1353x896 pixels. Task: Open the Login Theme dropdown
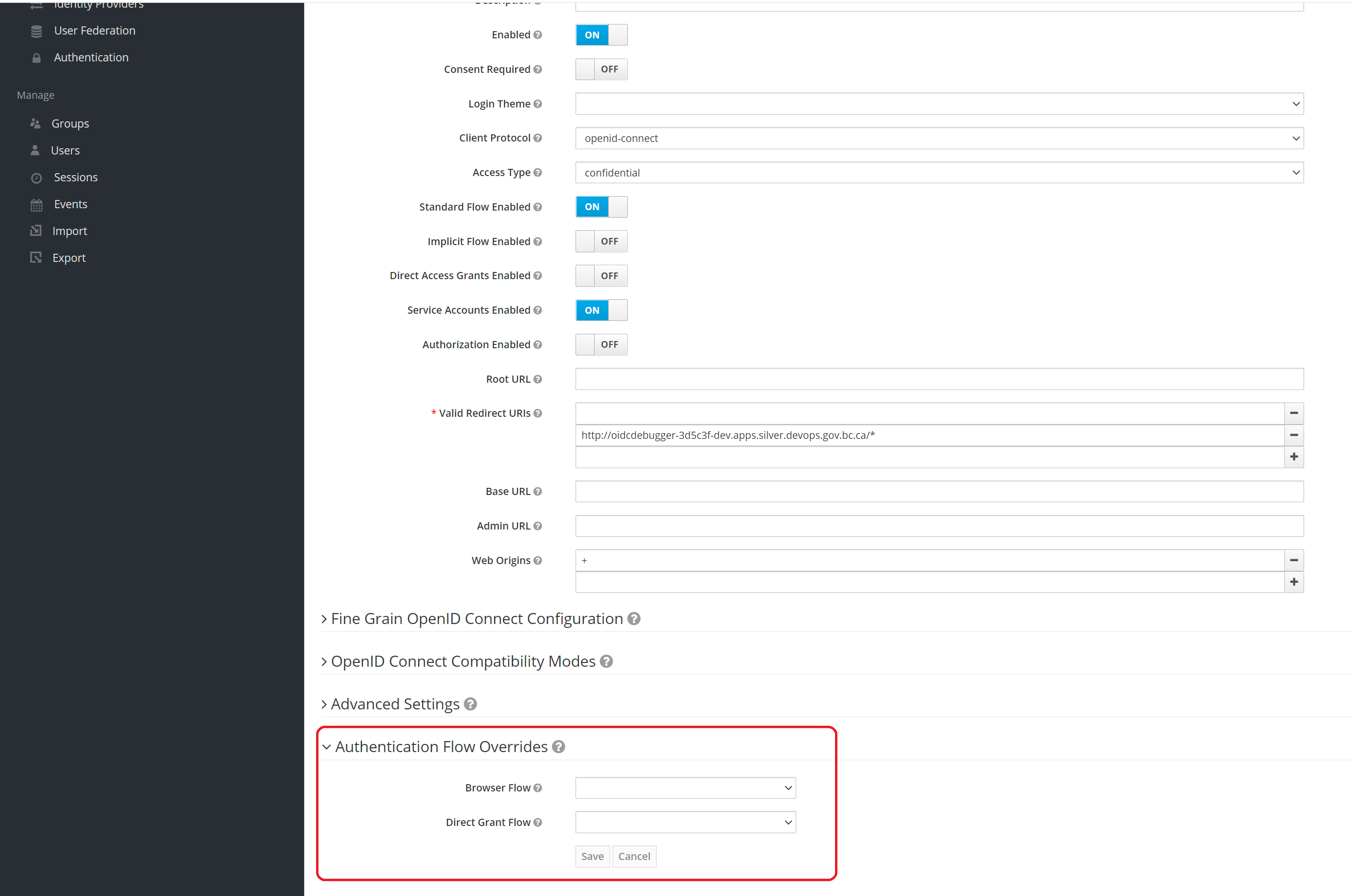click(939, 104)
